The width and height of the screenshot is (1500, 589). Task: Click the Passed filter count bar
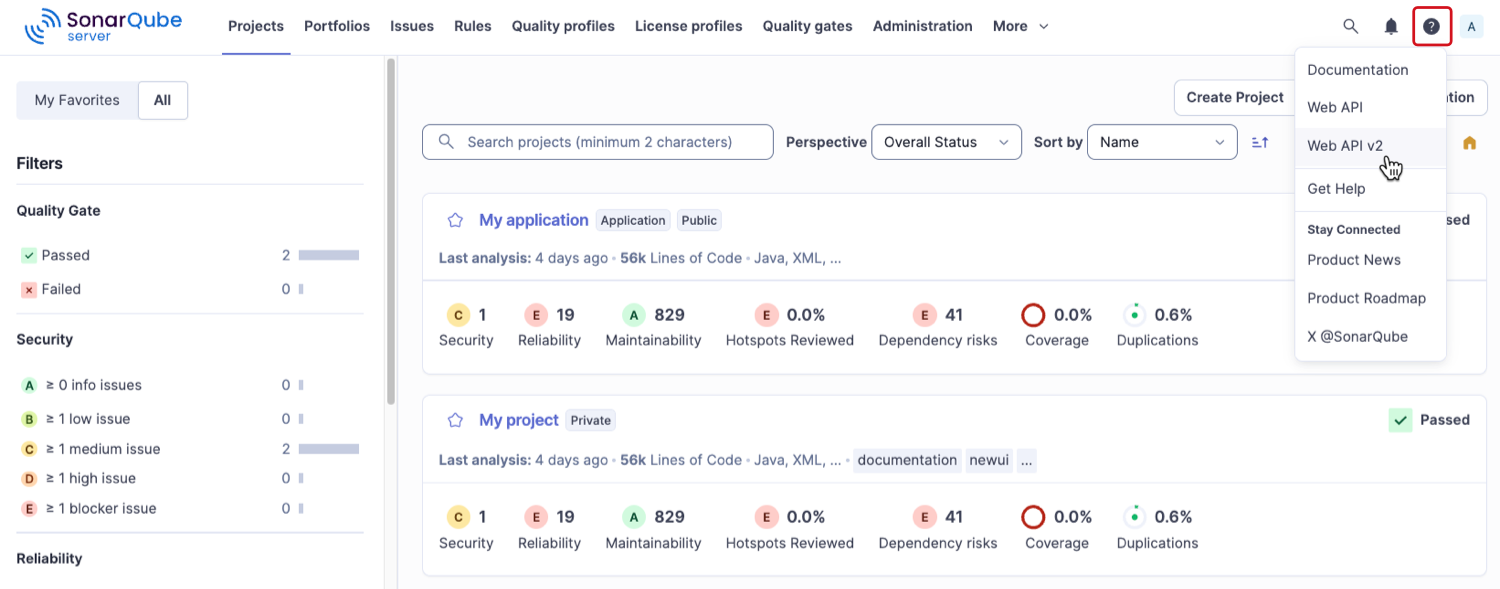pyautogui.click(x=329, y=255)
